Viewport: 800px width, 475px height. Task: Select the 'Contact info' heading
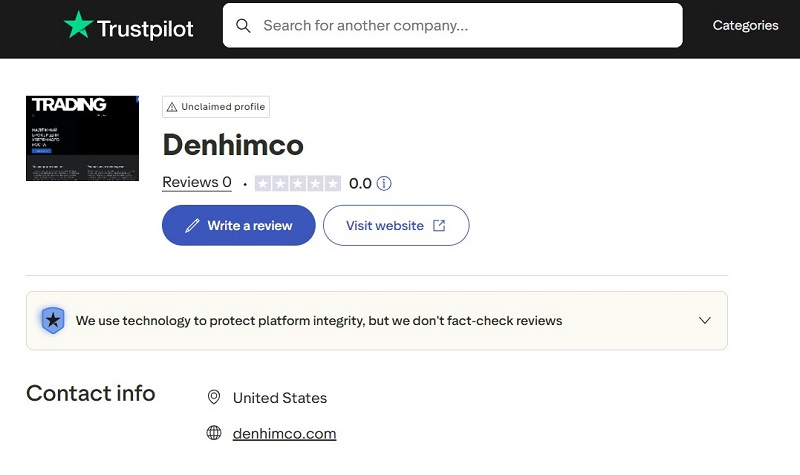pos(91,393)
